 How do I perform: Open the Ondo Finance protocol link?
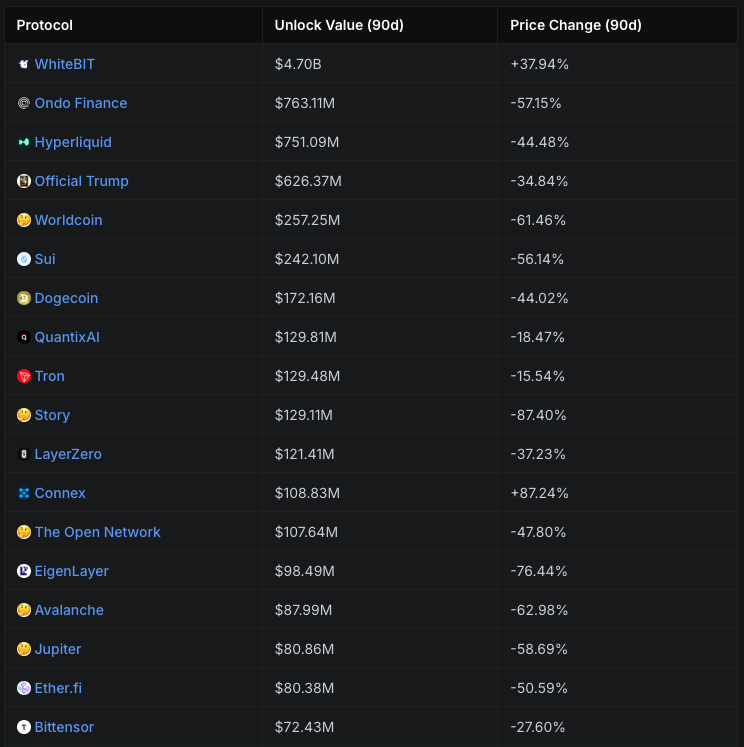tap(81, 103)
